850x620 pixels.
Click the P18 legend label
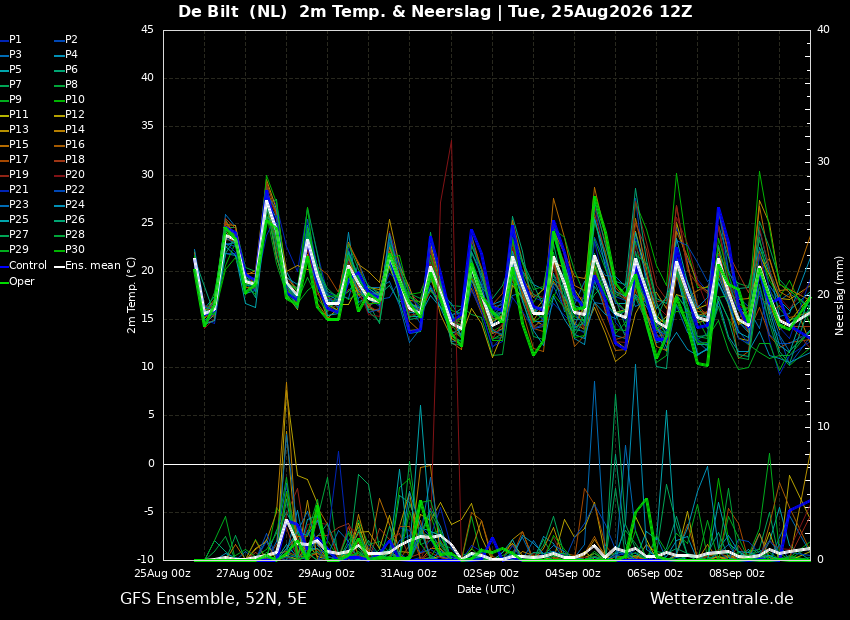pos(75,159)
